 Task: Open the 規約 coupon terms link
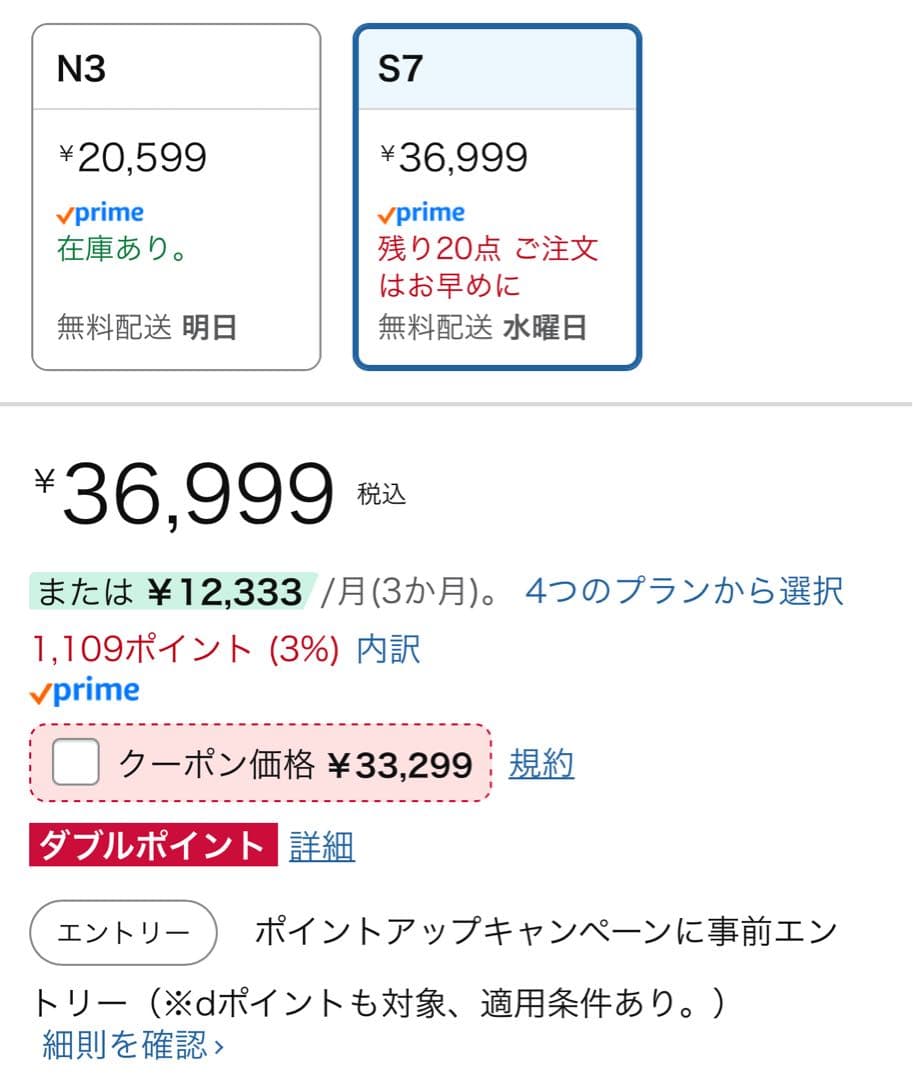tap(542, 763)
